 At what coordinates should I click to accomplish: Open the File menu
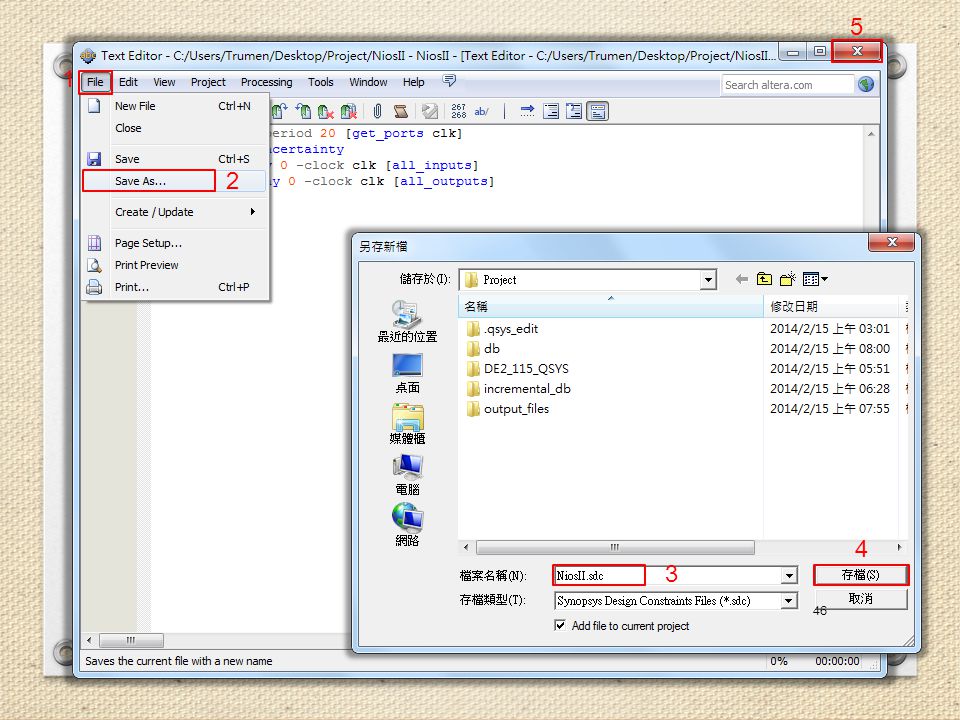click(95, 82)
